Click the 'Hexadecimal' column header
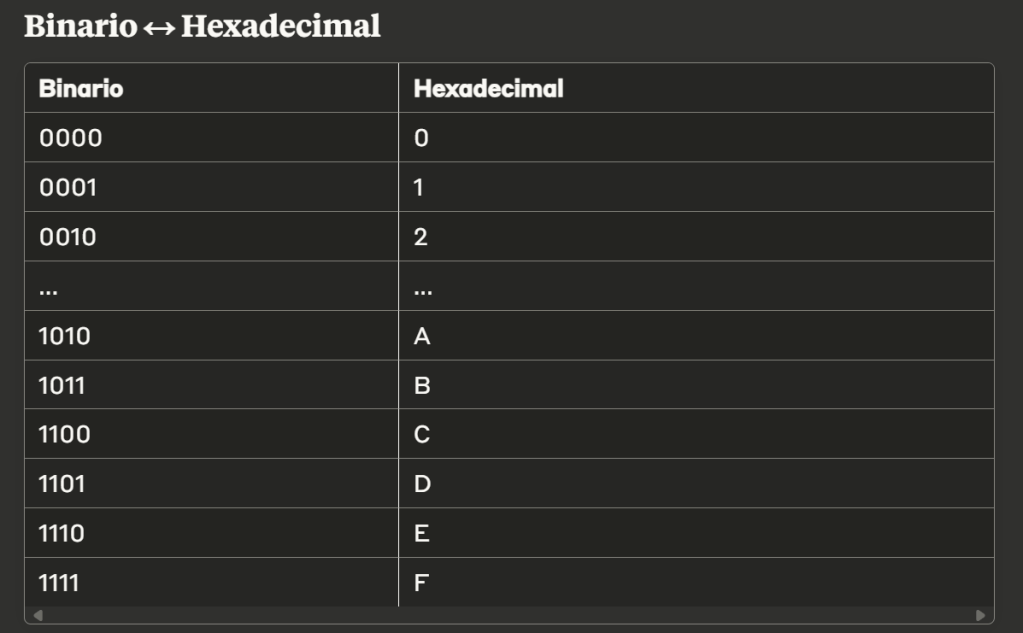This screenshot has width=1023, height=633. click(489, 88)
